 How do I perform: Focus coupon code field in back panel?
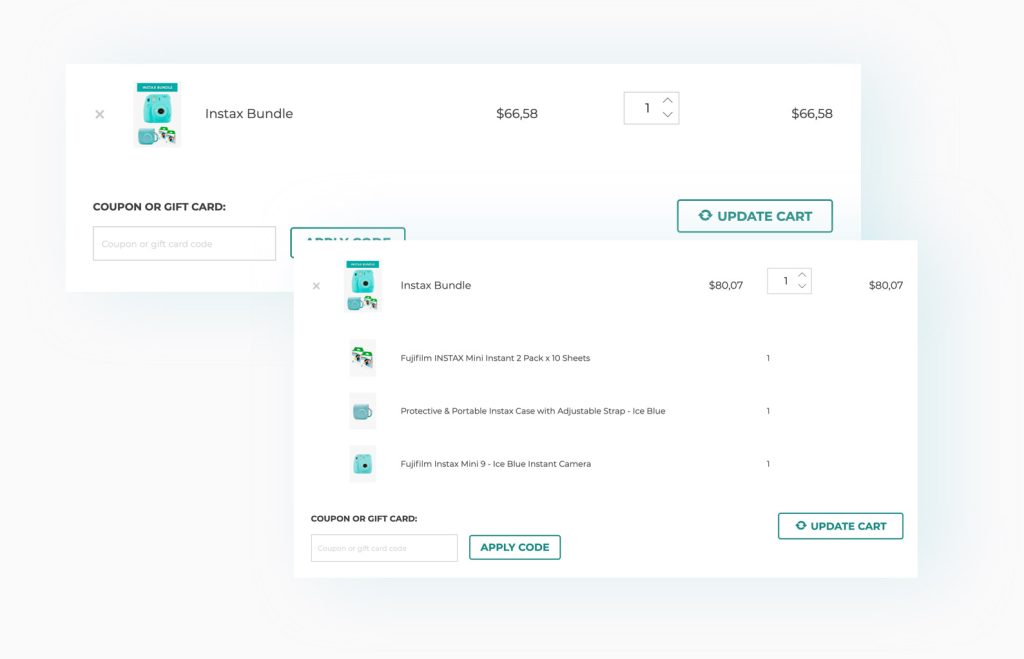coord(184,244)
